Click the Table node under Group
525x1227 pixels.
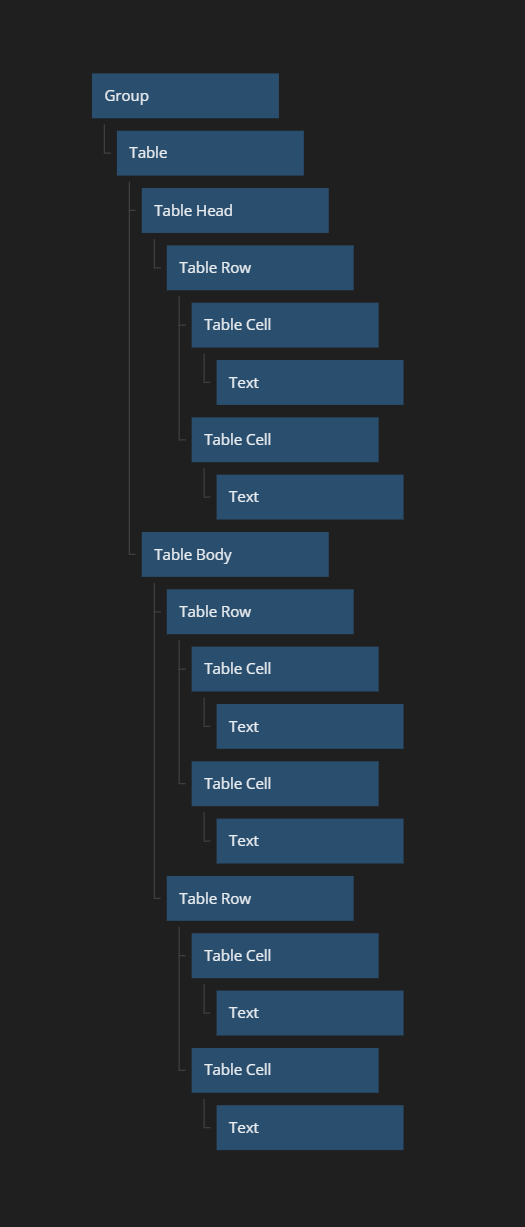pyautogui.click(x=210, y=153)
